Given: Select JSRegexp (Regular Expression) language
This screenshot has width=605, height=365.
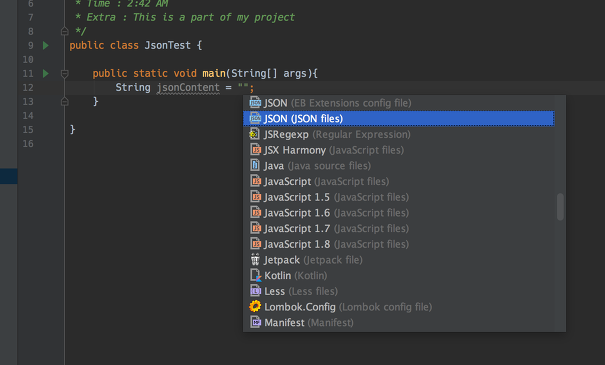Looking at the screenshot, I should click(399, 134).
